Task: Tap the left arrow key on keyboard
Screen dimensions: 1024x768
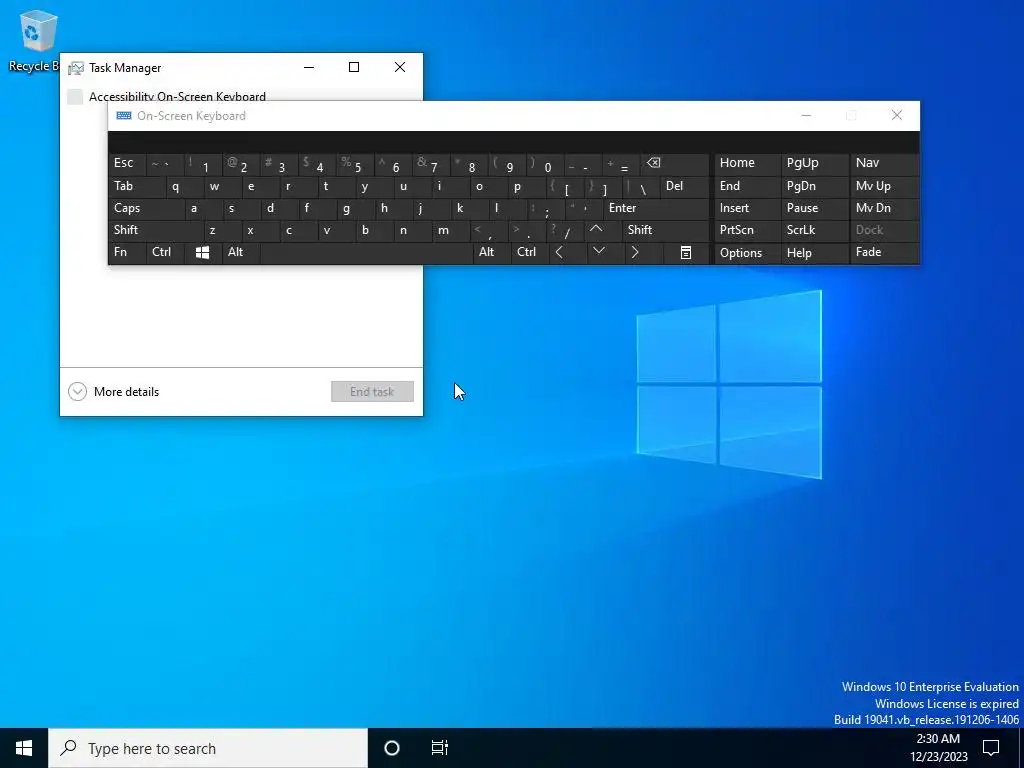Action: 559,253
